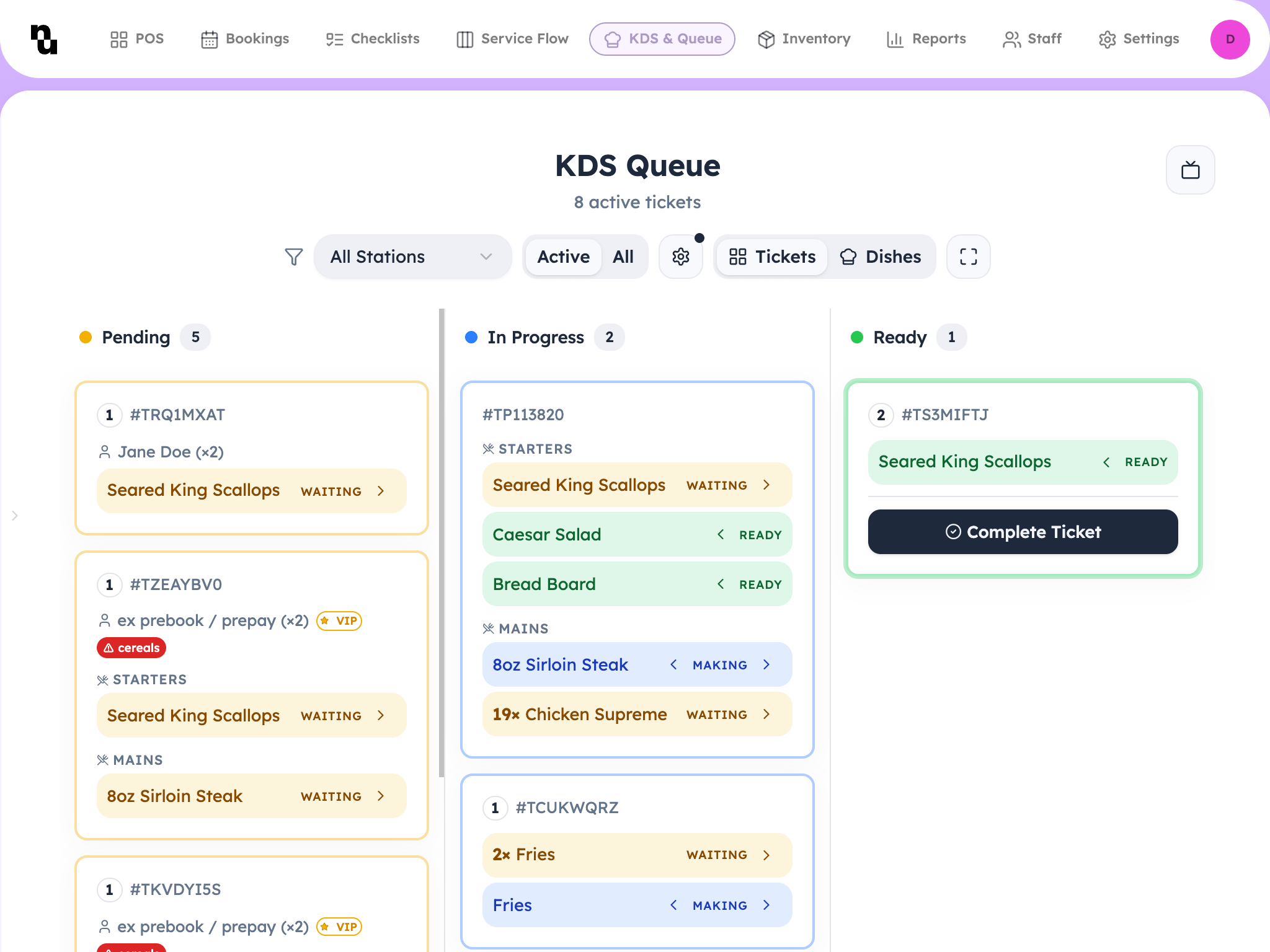Screen dimensions: 1270x952
Task: Open the Inventory nav tab
Action: pyautogui.click(x=804, y=39)
